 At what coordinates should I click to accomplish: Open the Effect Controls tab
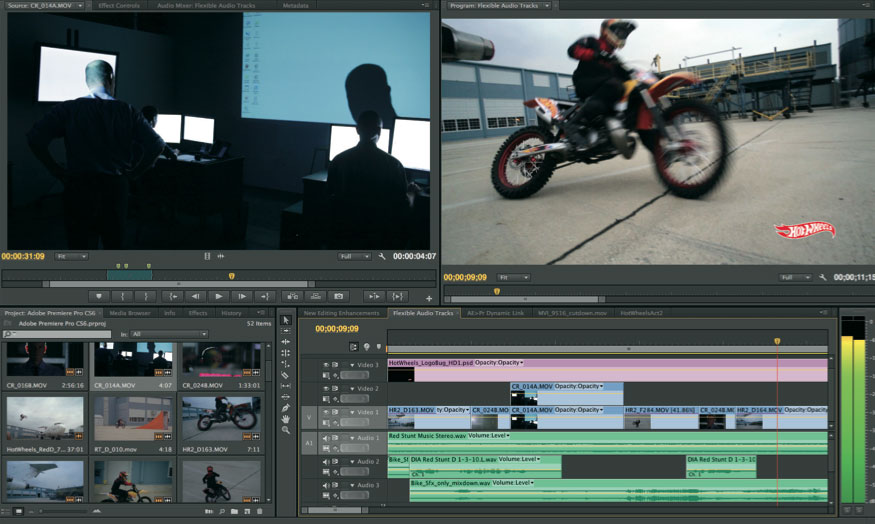coord(119,6)
